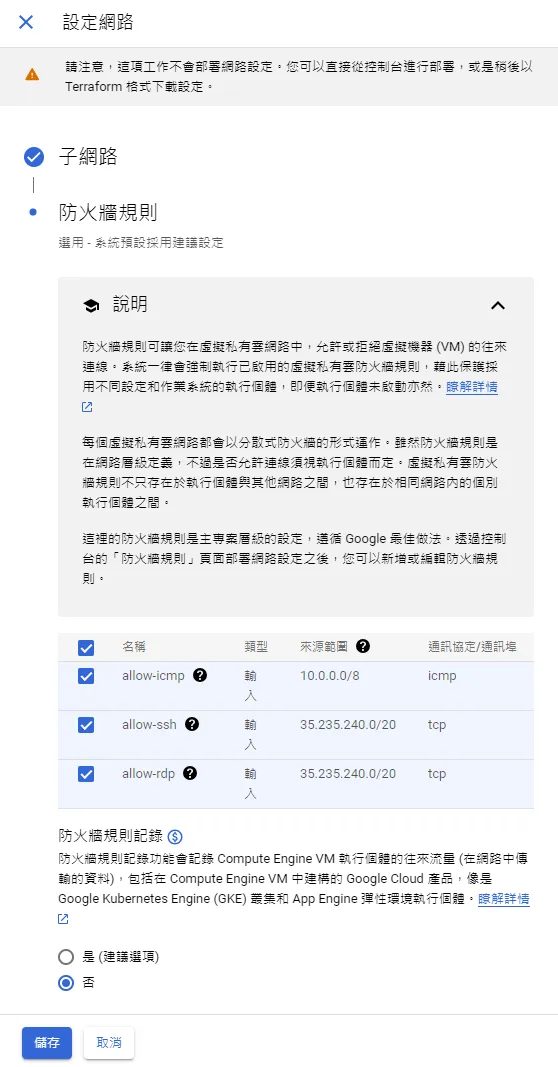Click the 設定網路 panel title
Screen dimensions: 558x1067
pos(98,22)
